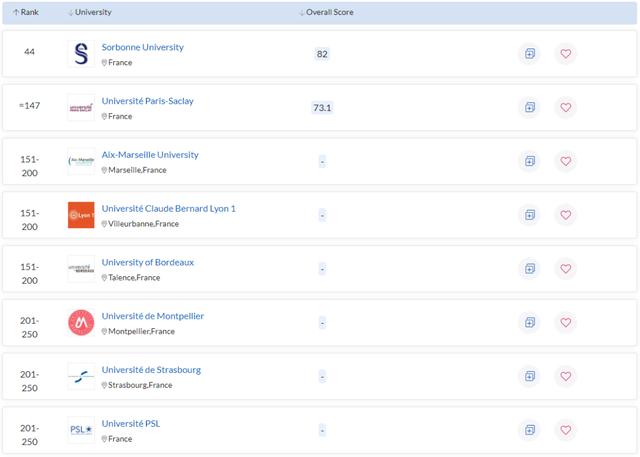Open University of Bordeaux profile link

[148, 262]
